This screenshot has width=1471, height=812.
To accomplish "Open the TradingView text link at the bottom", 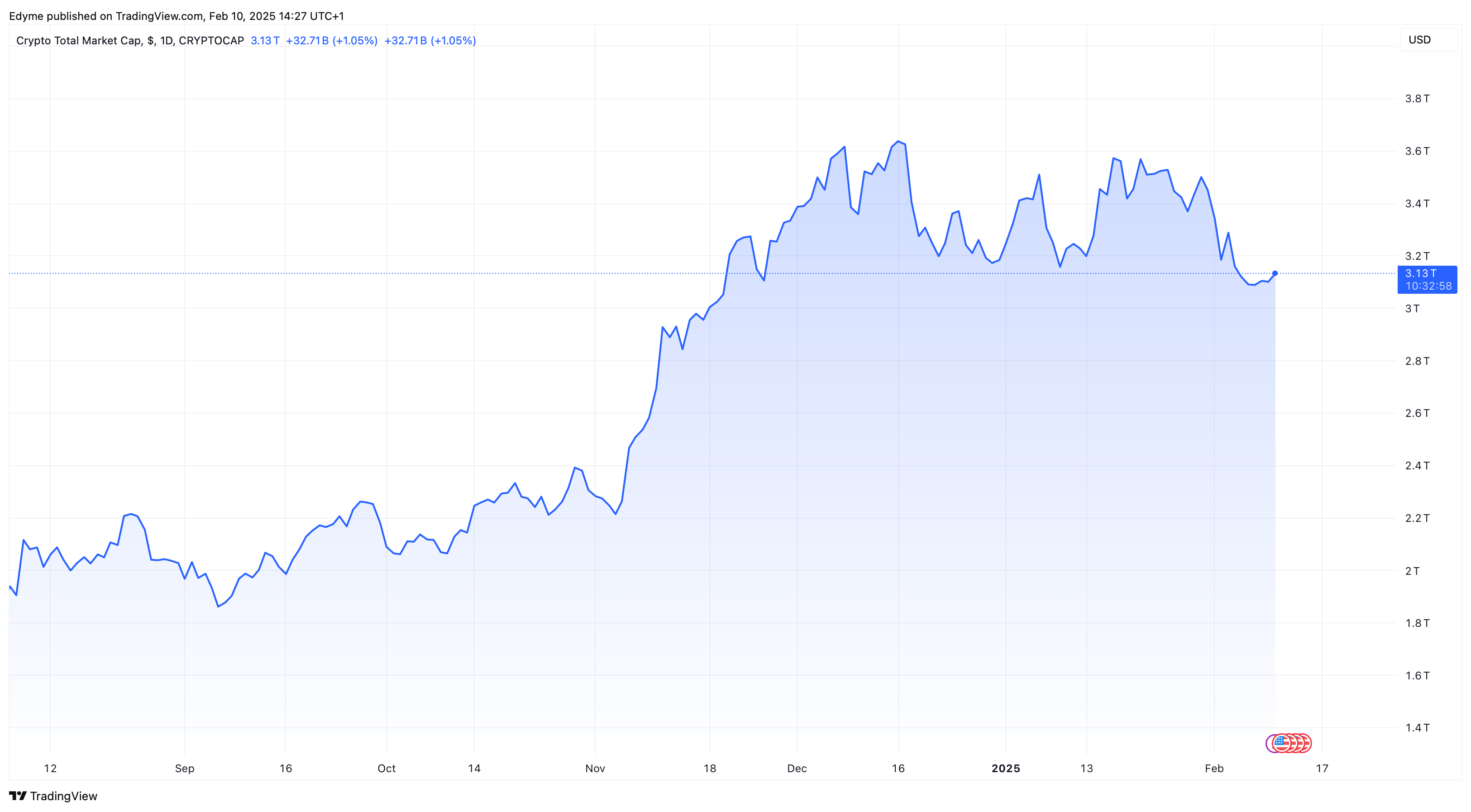I will click(x=63, y=796).
